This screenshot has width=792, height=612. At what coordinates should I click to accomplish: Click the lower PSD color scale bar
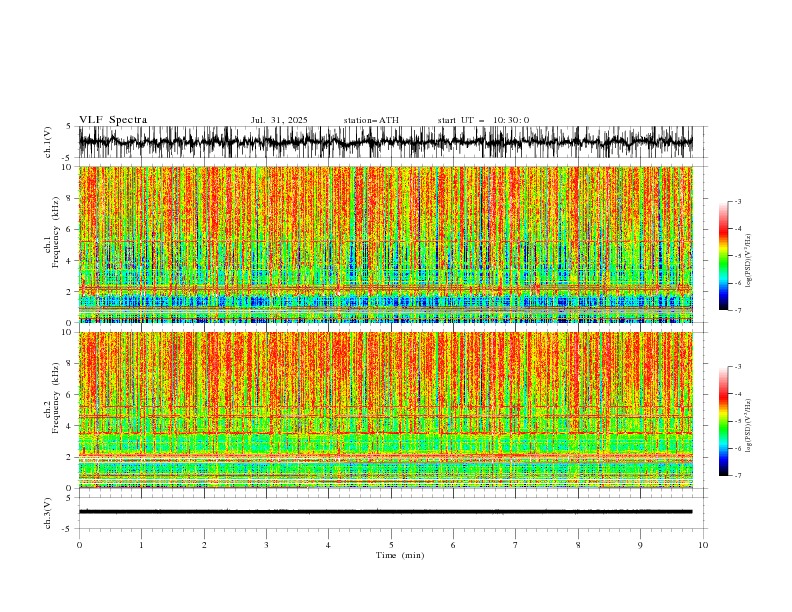point(723,421)
